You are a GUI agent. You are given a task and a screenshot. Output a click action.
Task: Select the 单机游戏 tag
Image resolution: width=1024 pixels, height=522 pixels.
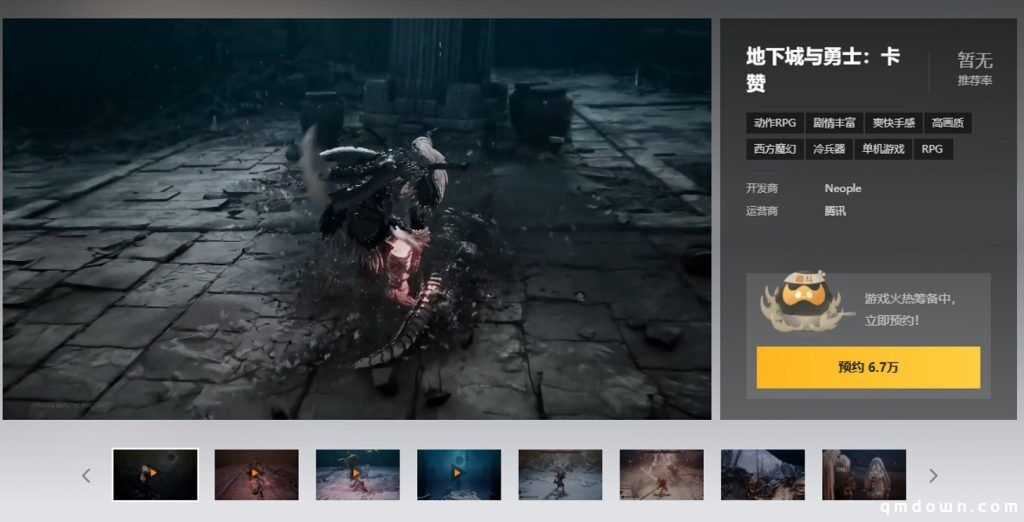click(x=883, y=149)
